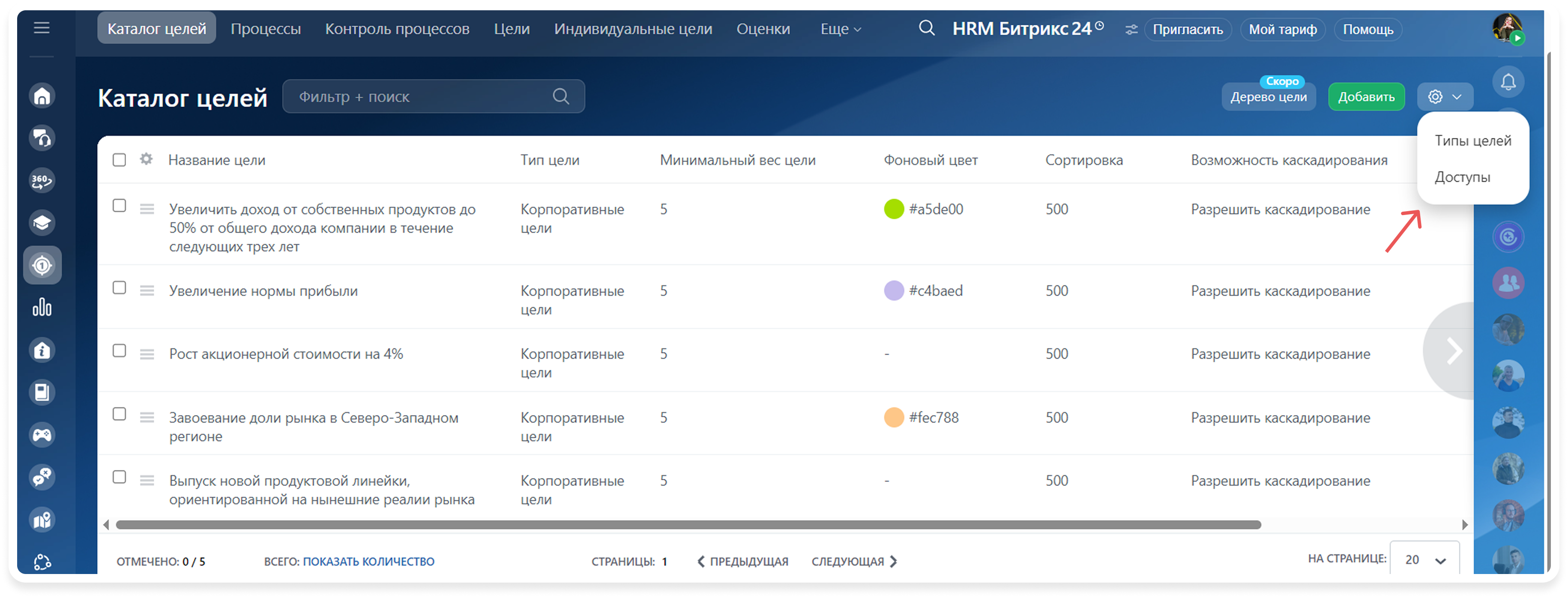Click the magnifier search icon in header
This screenshot has width=1568, height=598.
926,28
